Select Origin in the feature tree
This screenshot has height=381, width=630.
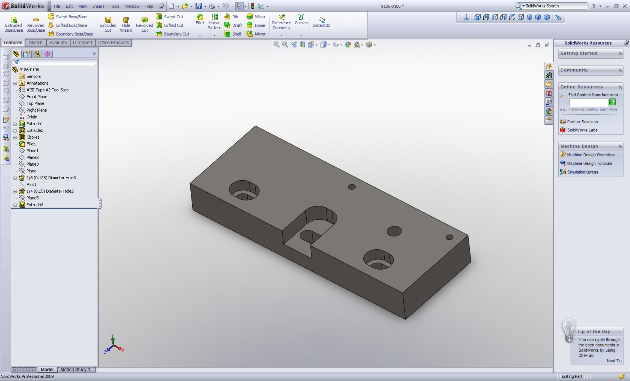[28, 117]
